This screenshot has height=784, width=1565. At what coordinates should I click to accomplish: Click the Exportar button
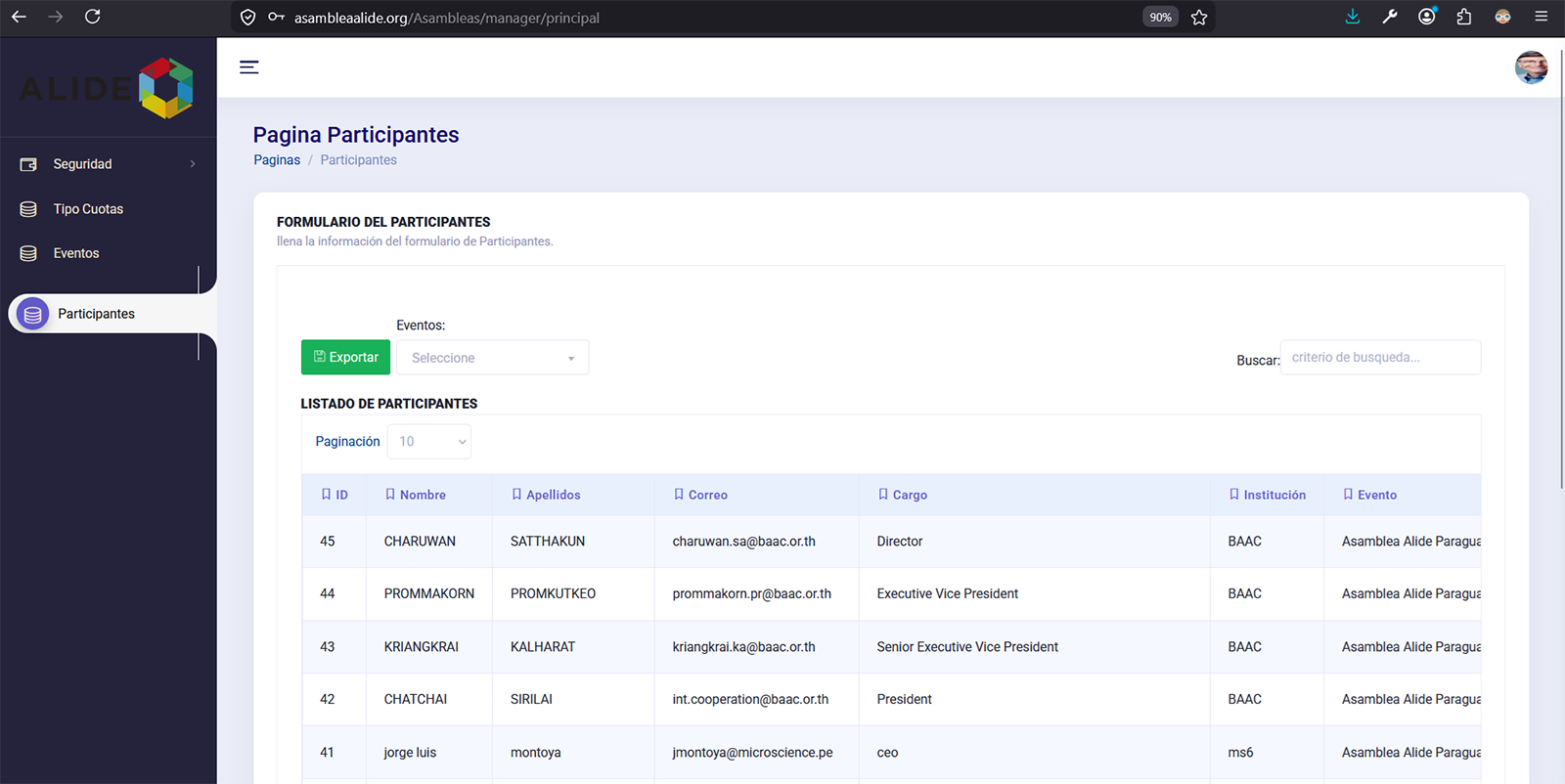345,358
